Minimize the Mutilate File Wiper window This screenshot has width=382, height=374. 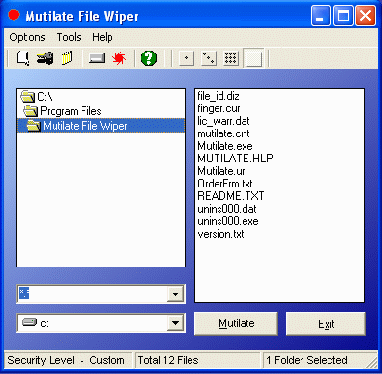[x=320, y=16]
